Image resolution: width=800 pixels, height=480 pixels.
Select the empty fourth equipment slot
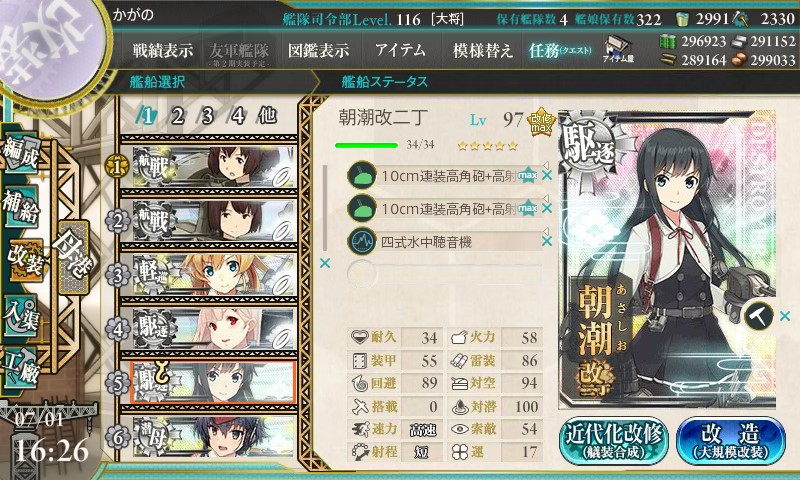444,274
